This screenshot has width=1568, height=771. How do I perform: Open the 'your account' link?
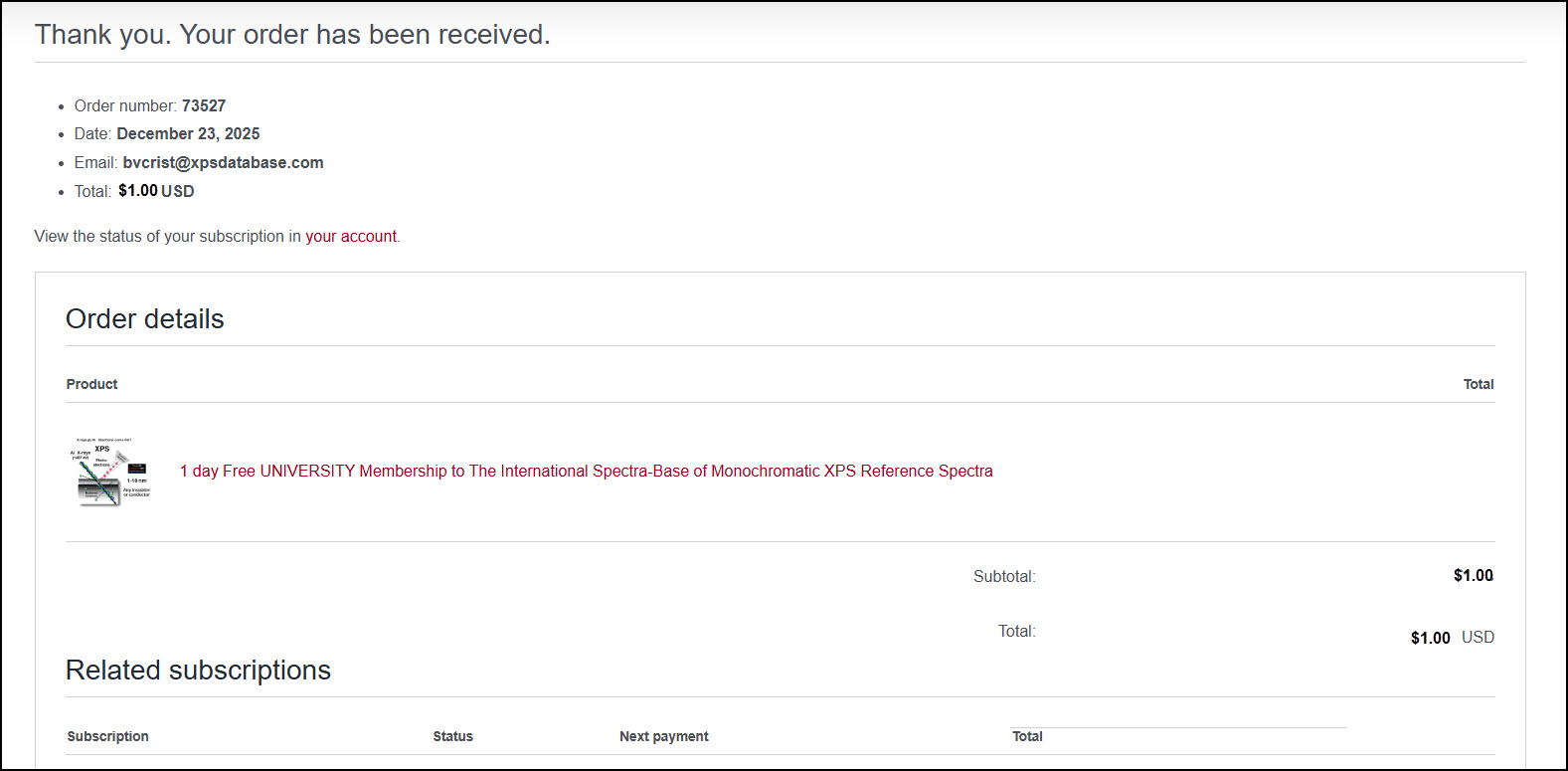coord(351,237)
